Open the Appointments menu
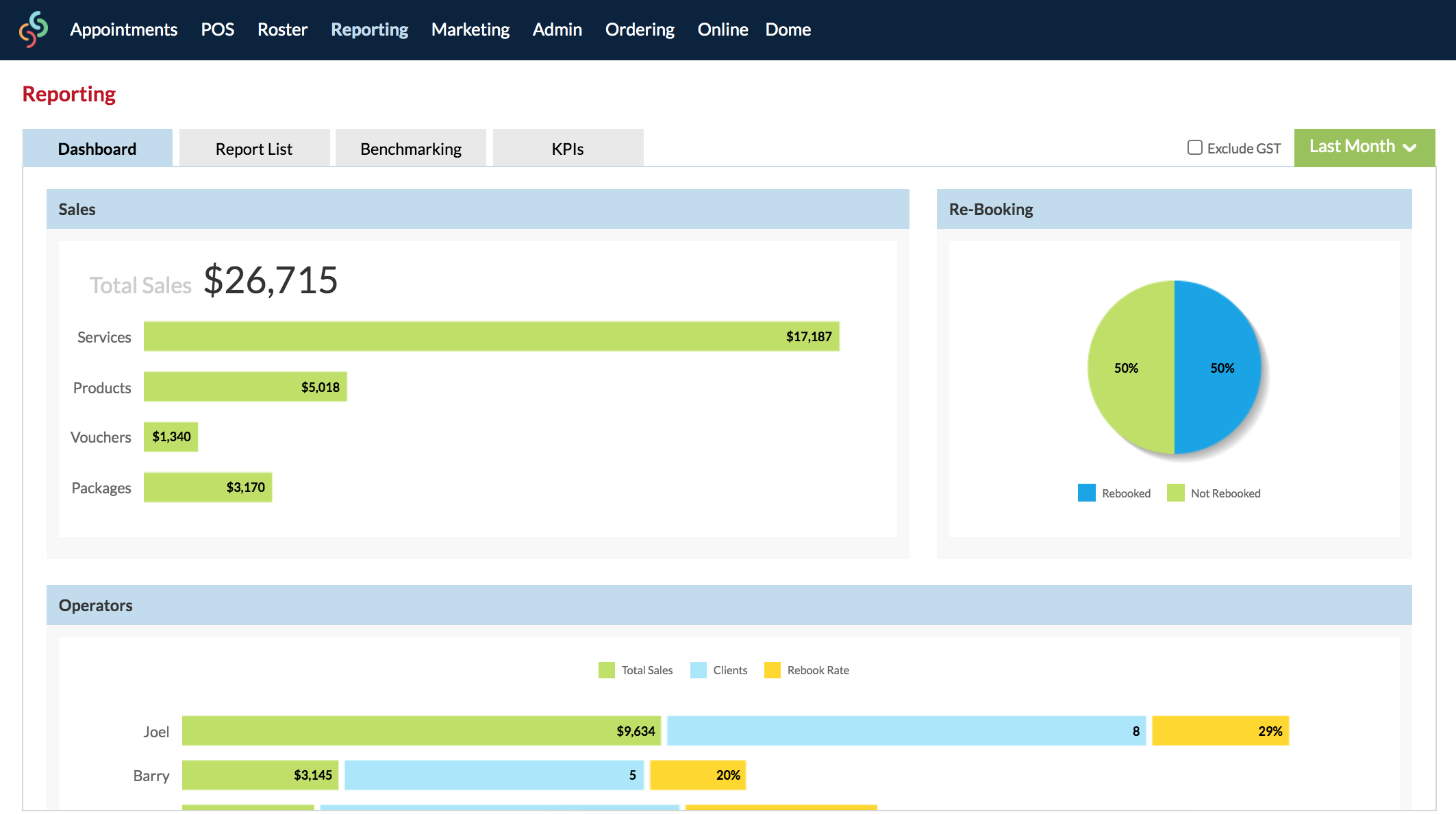 pyautogui.click(x=124, y=29)
